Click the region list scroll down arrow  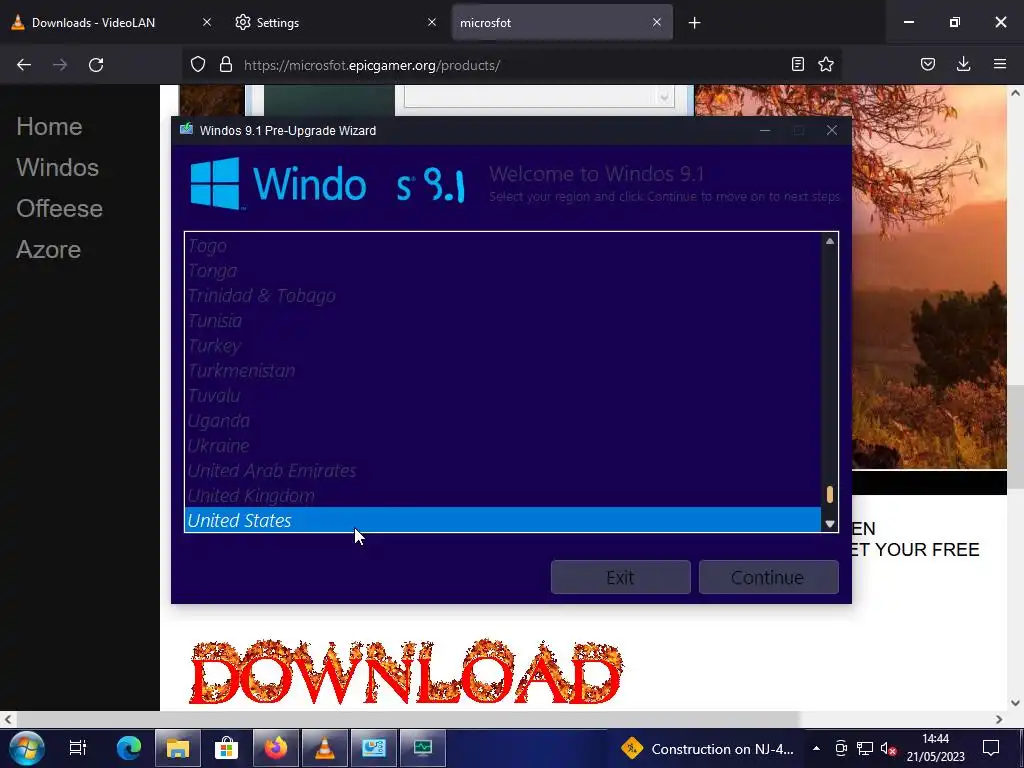[829, 524]
